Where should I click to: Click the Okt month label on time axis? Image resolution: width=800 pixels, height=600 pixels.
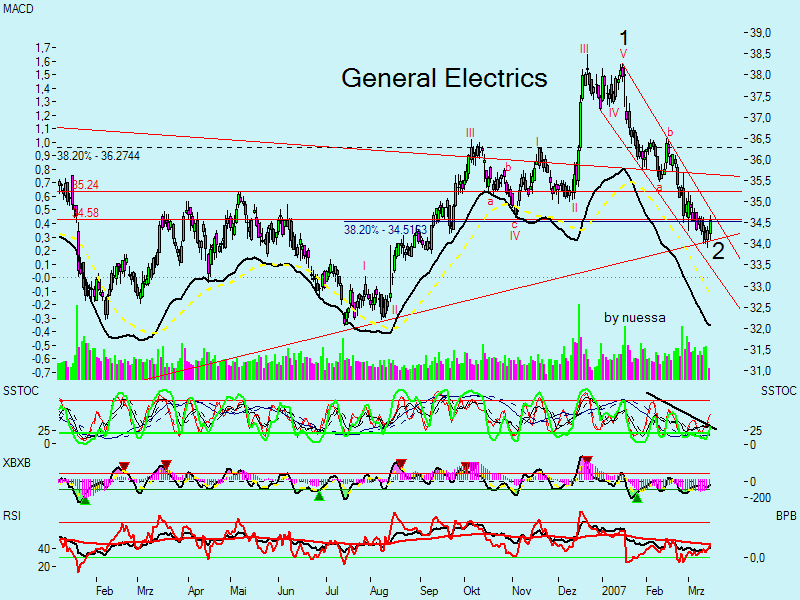(x=471, y=591)
